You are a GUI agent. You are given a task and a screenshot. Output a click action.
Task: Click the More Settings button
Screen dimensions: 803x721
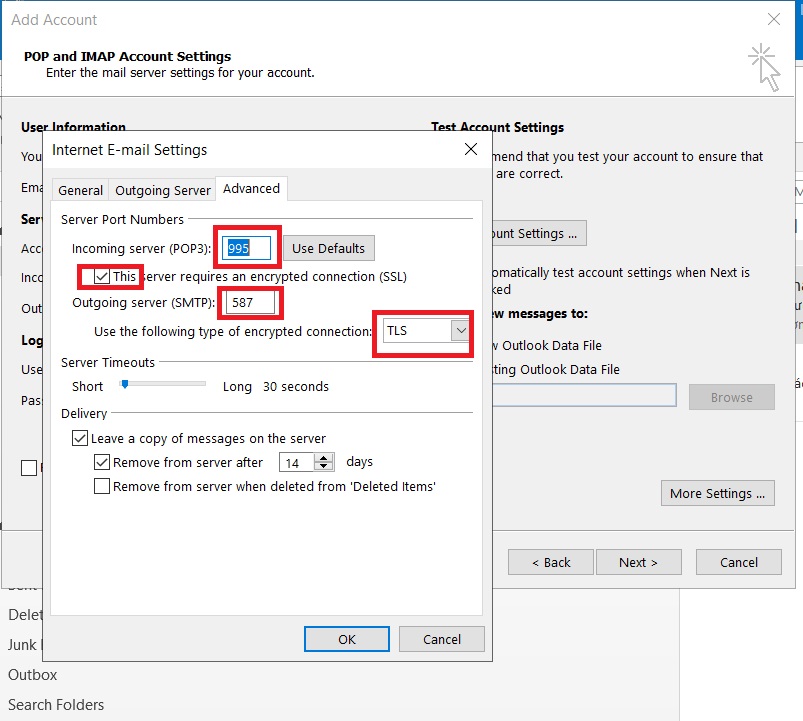pyautogui.click(x=717, y=493)
